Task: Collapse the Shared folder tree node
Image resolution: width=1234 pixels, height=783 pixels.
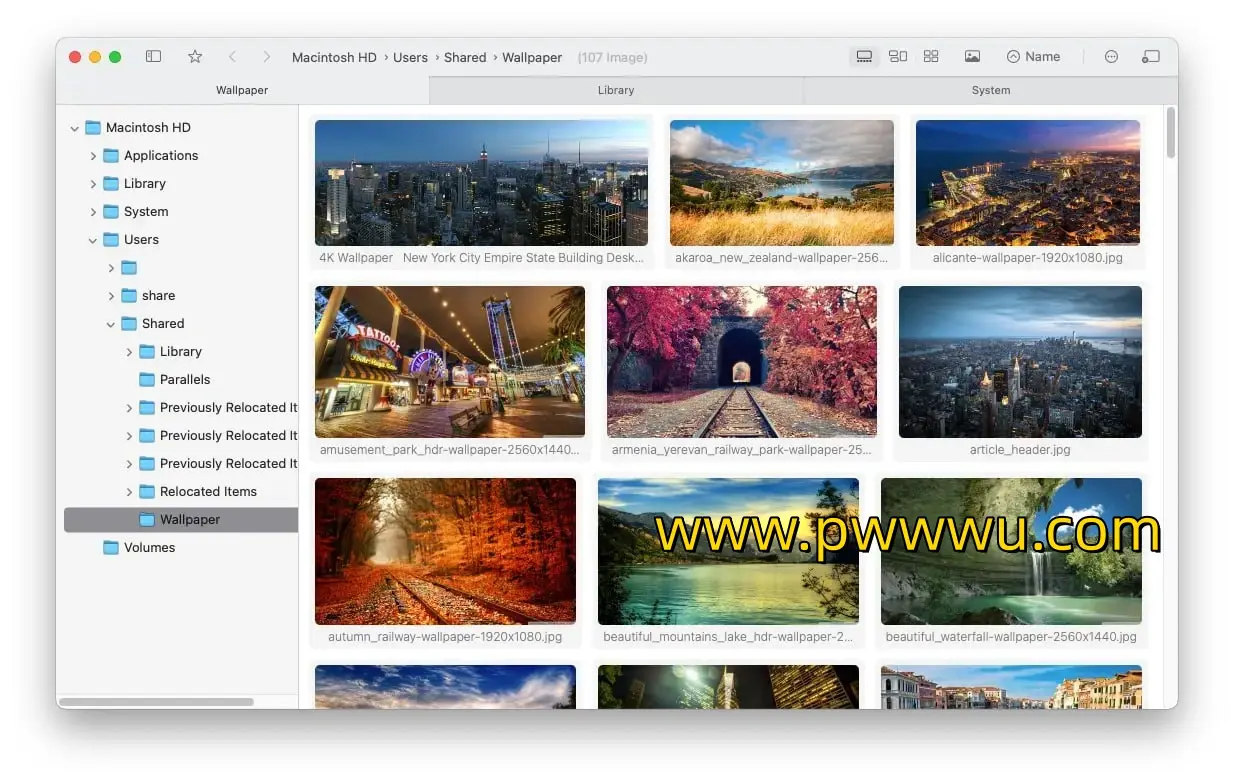Action: pos(111,324)
